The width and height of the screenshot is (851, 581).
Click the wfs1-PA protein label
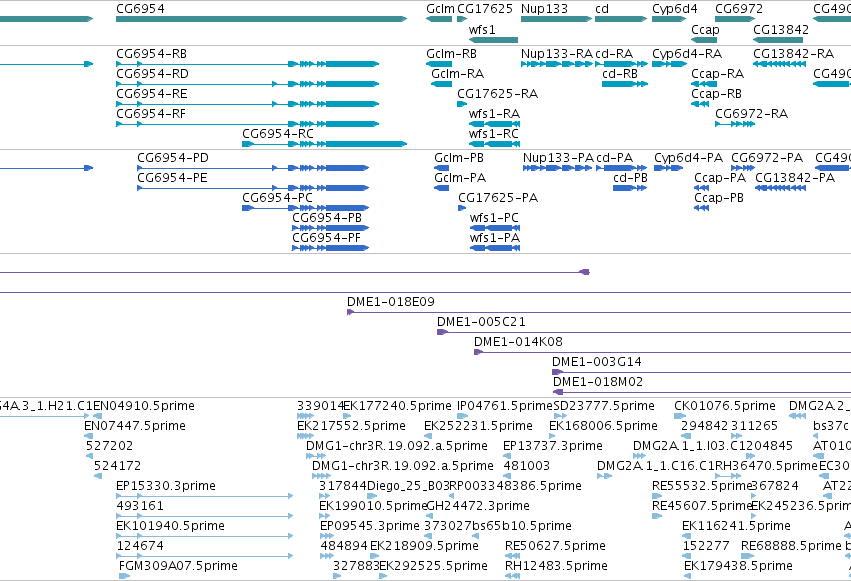pyautogui.click(x=495, y=238)
